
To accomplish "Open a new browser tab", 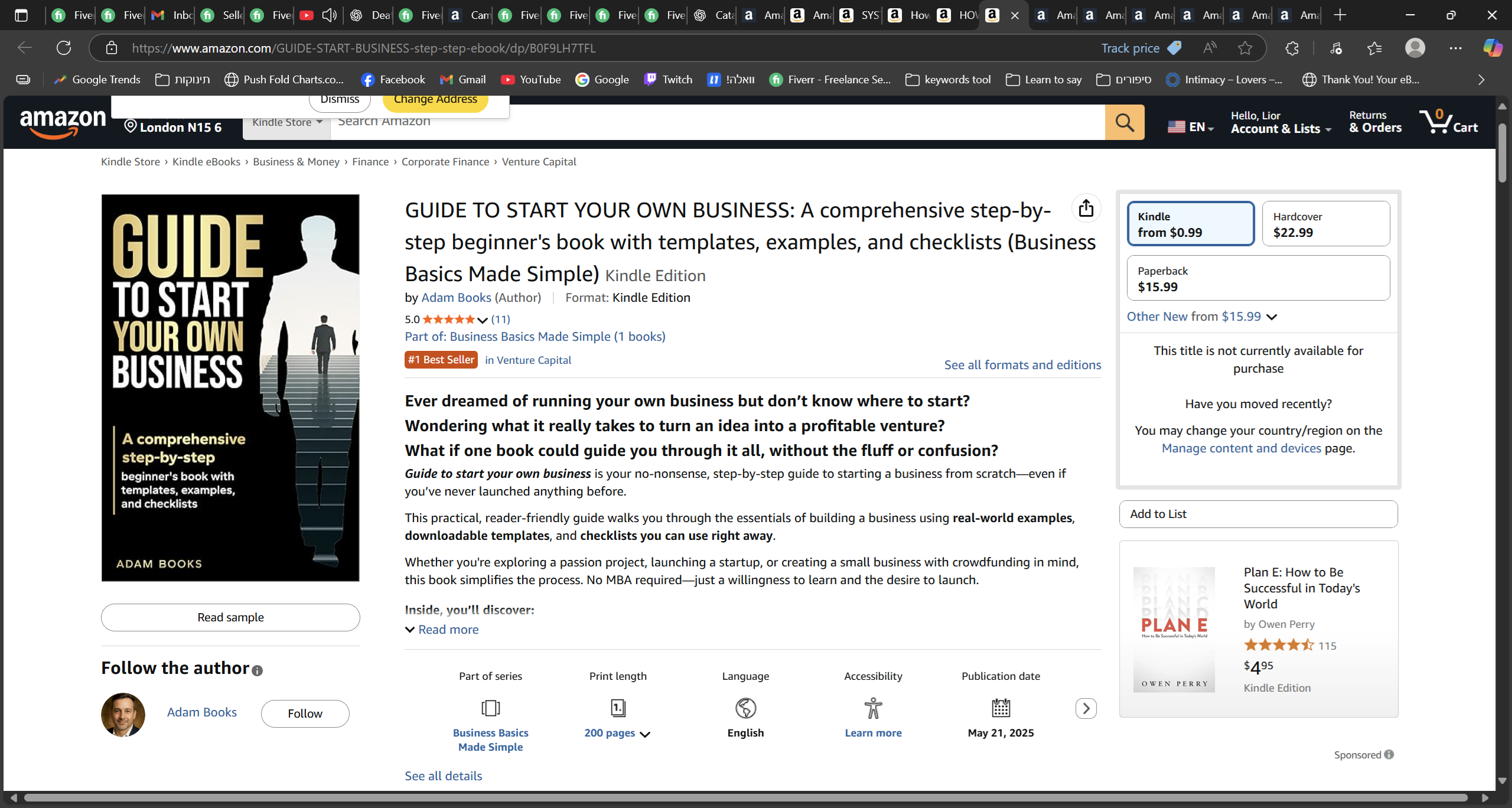I will 1340,15.
